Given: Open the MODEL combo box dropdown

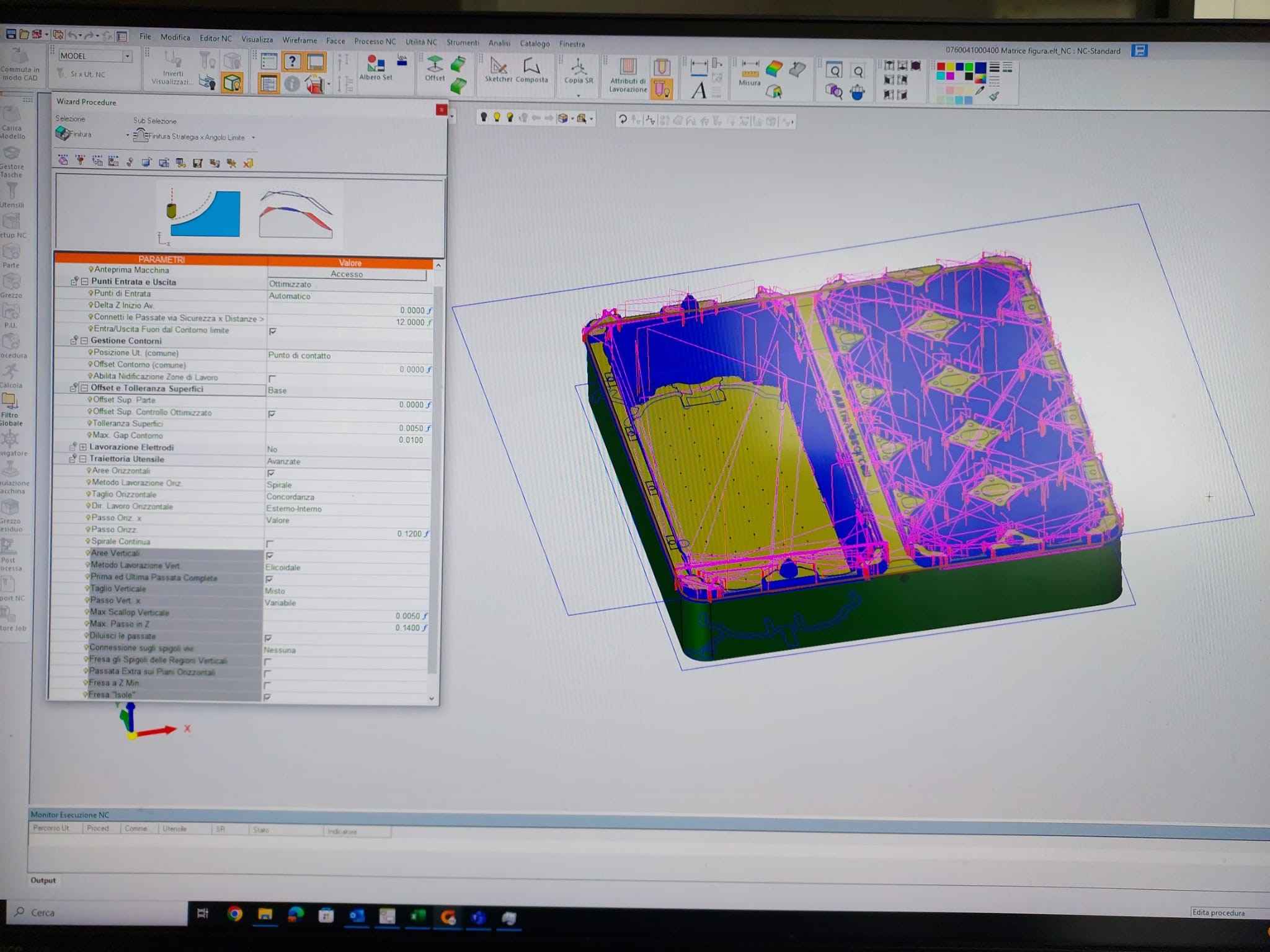Looking at the screenshot, I should (x=127, y=56).
